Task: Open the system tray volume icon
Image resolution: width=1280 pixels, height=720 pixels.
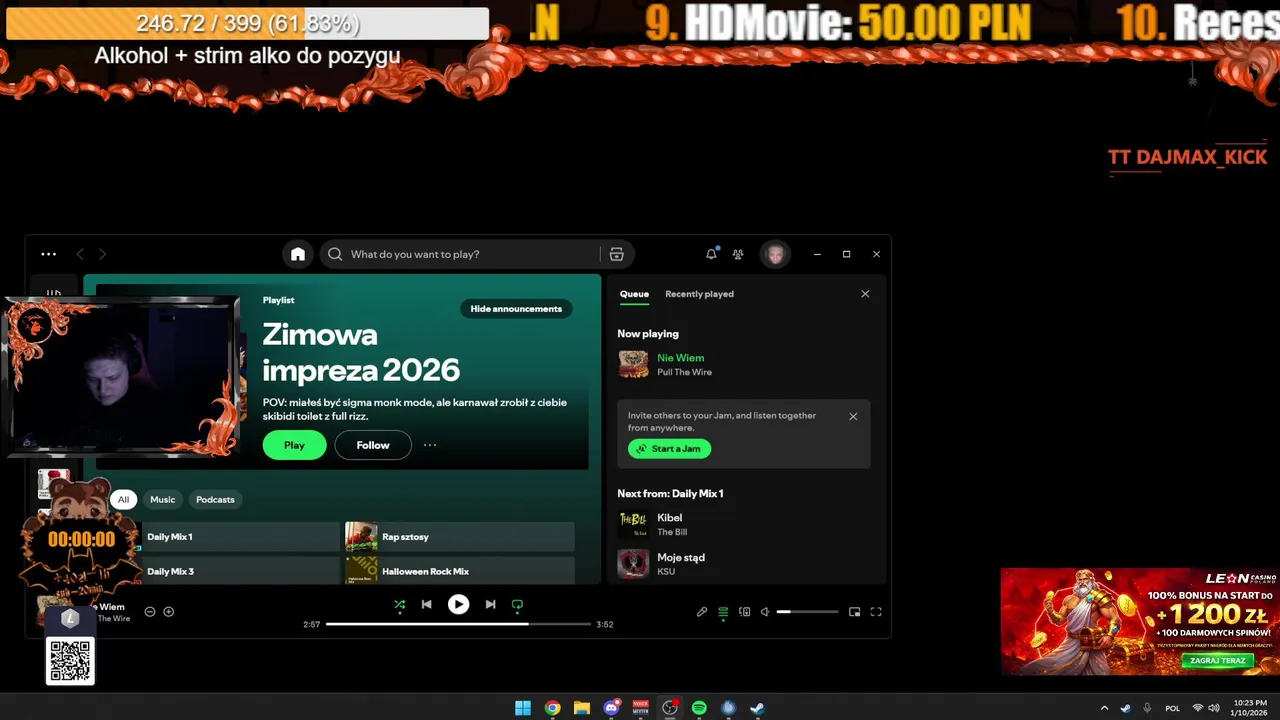Action: coord(1214,708)
